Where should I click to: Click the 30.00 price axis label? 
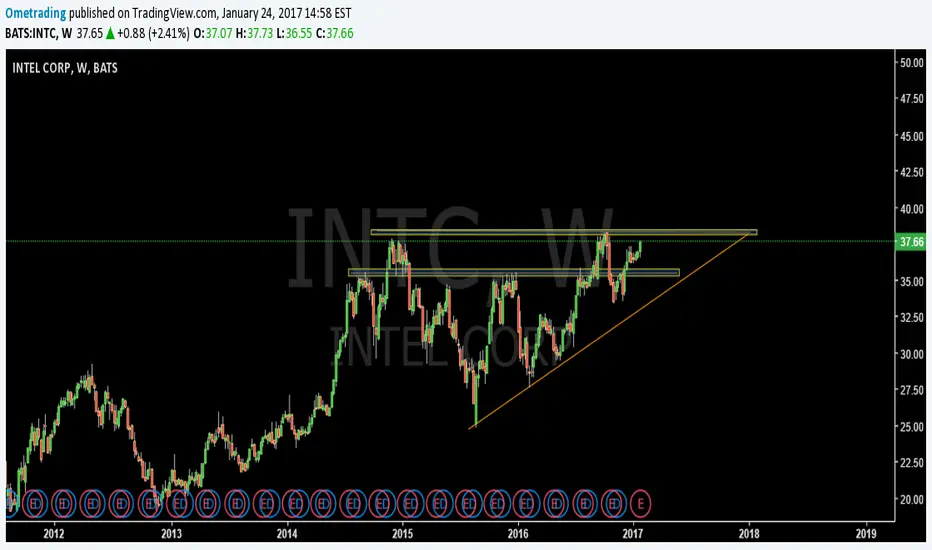pyautogui.click(x=912, y=354)
